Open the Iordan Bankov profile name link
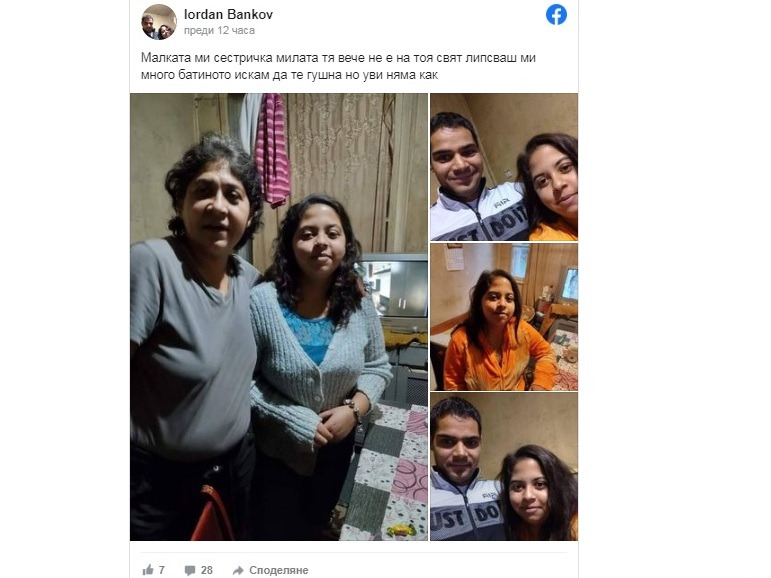Viewport: 771px width, 578px height. (x=228, y=15)
